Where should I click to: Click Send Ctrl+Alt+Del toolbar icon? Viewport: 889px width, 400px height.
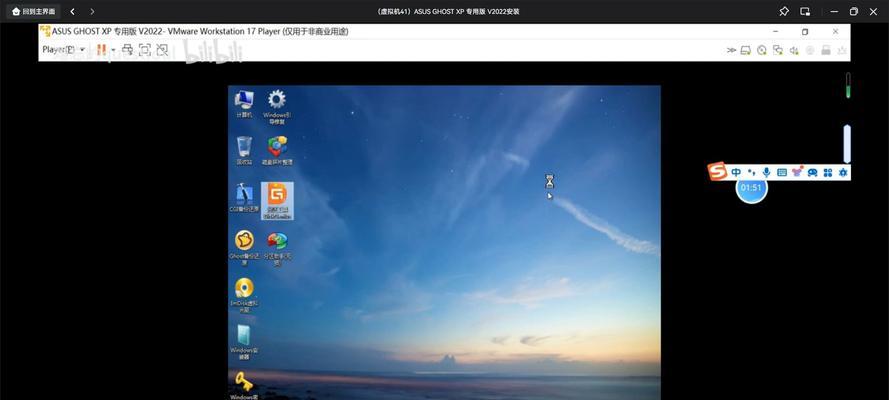coord(128,50)
